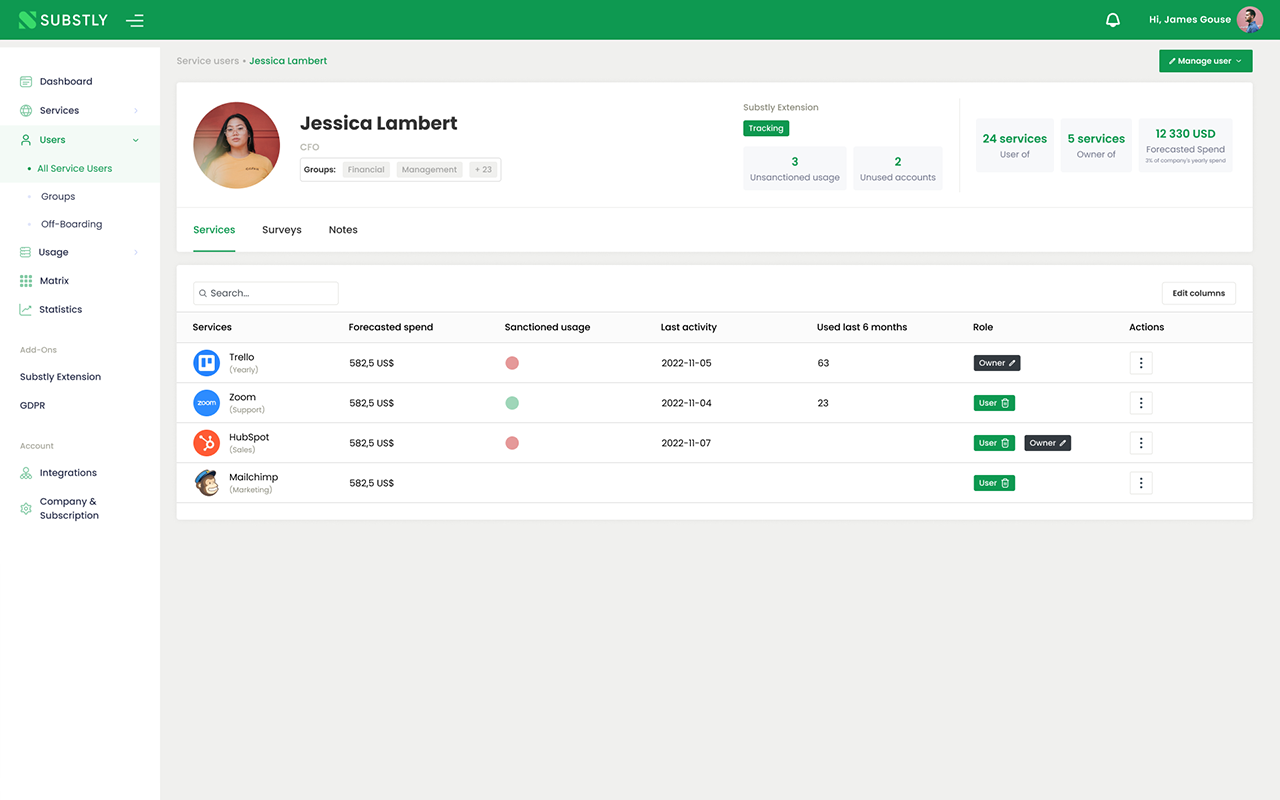Switch to the Surveys tab

click(282, 230)
